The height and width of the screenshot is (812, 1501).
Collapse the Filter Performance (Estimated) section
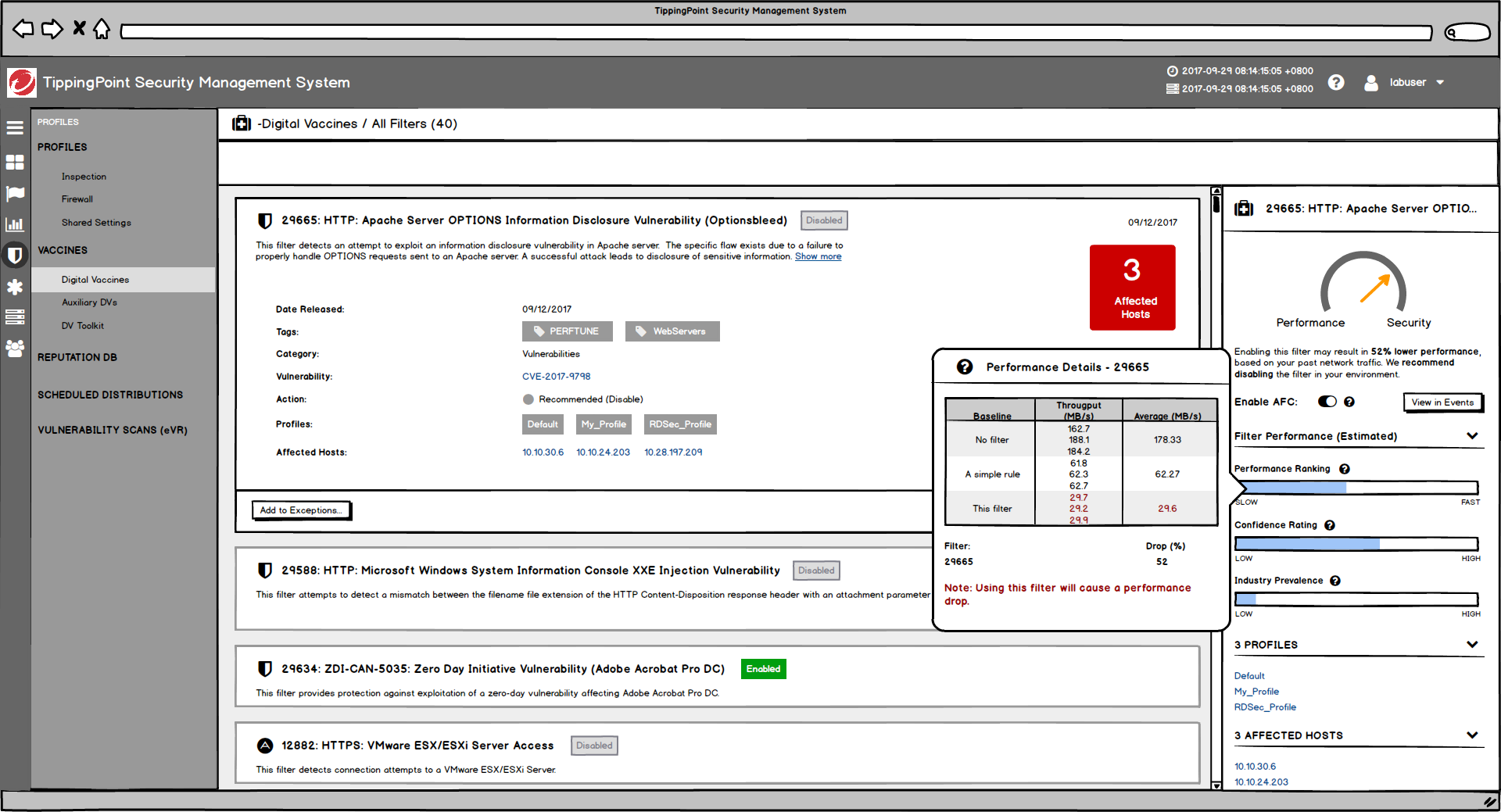point(1473,436)
